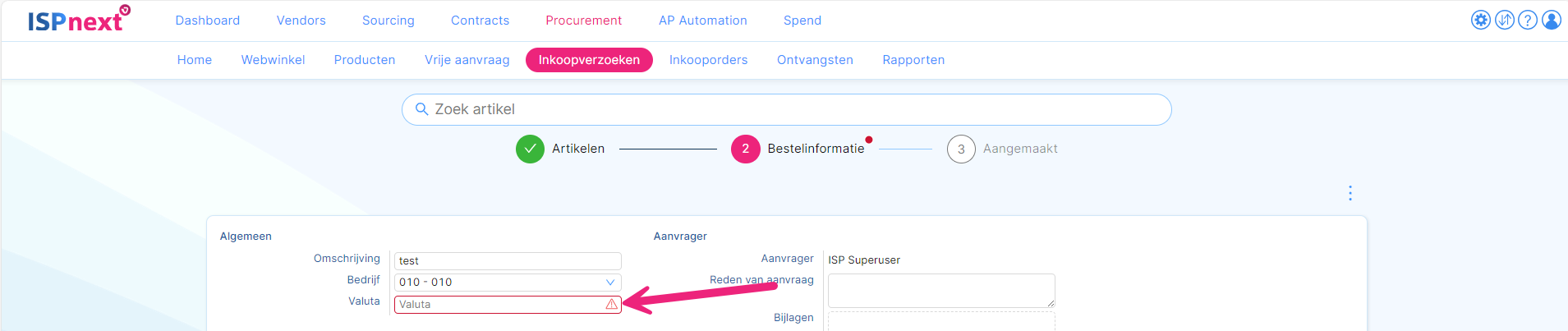Switch to the Inkooporders tab
1568x331 pixels.
[x=708, y=60]
